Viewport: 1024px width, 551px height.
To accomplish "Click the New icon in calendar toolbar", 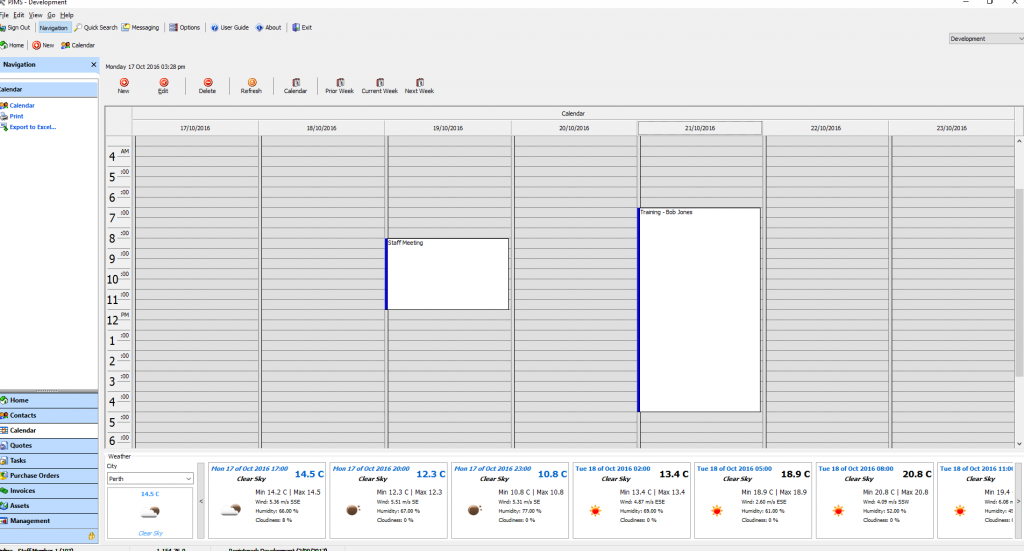I will click(123, 83).
